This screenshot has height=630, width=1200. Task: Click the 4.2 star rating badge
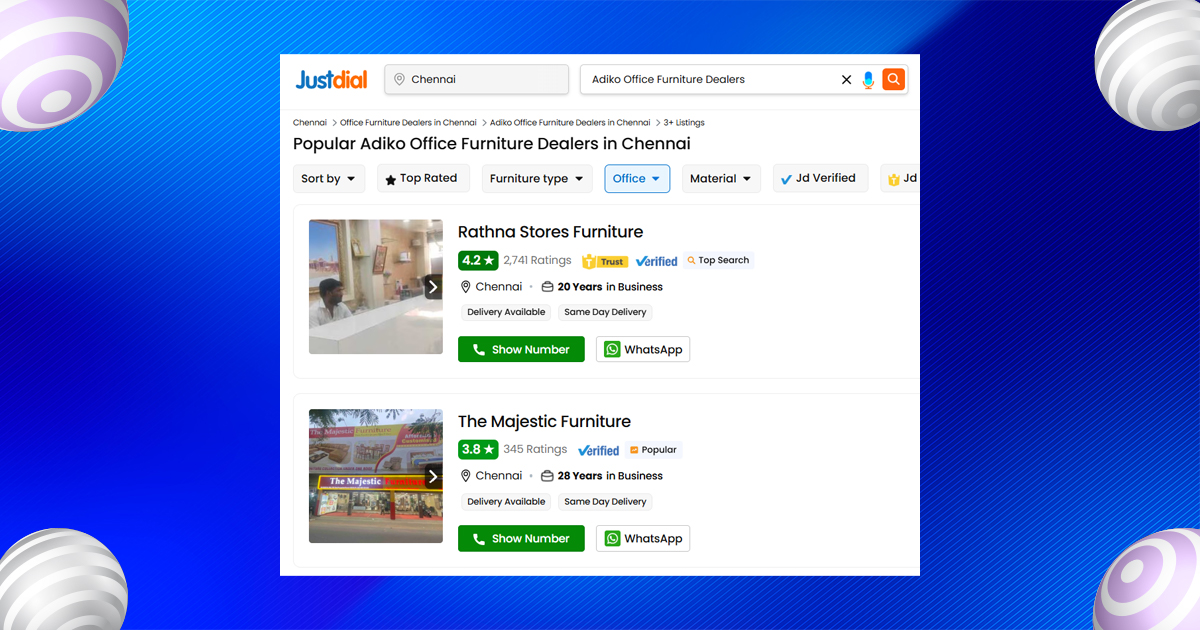coord(478,261)
